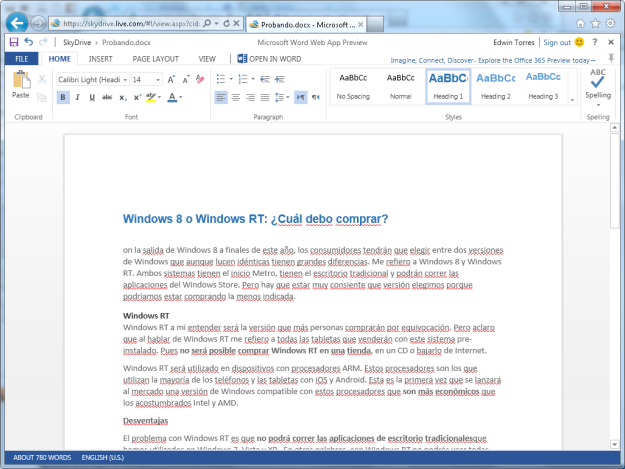Expand font color options arrow
625x469 pixels.
[x=181, y=97]
